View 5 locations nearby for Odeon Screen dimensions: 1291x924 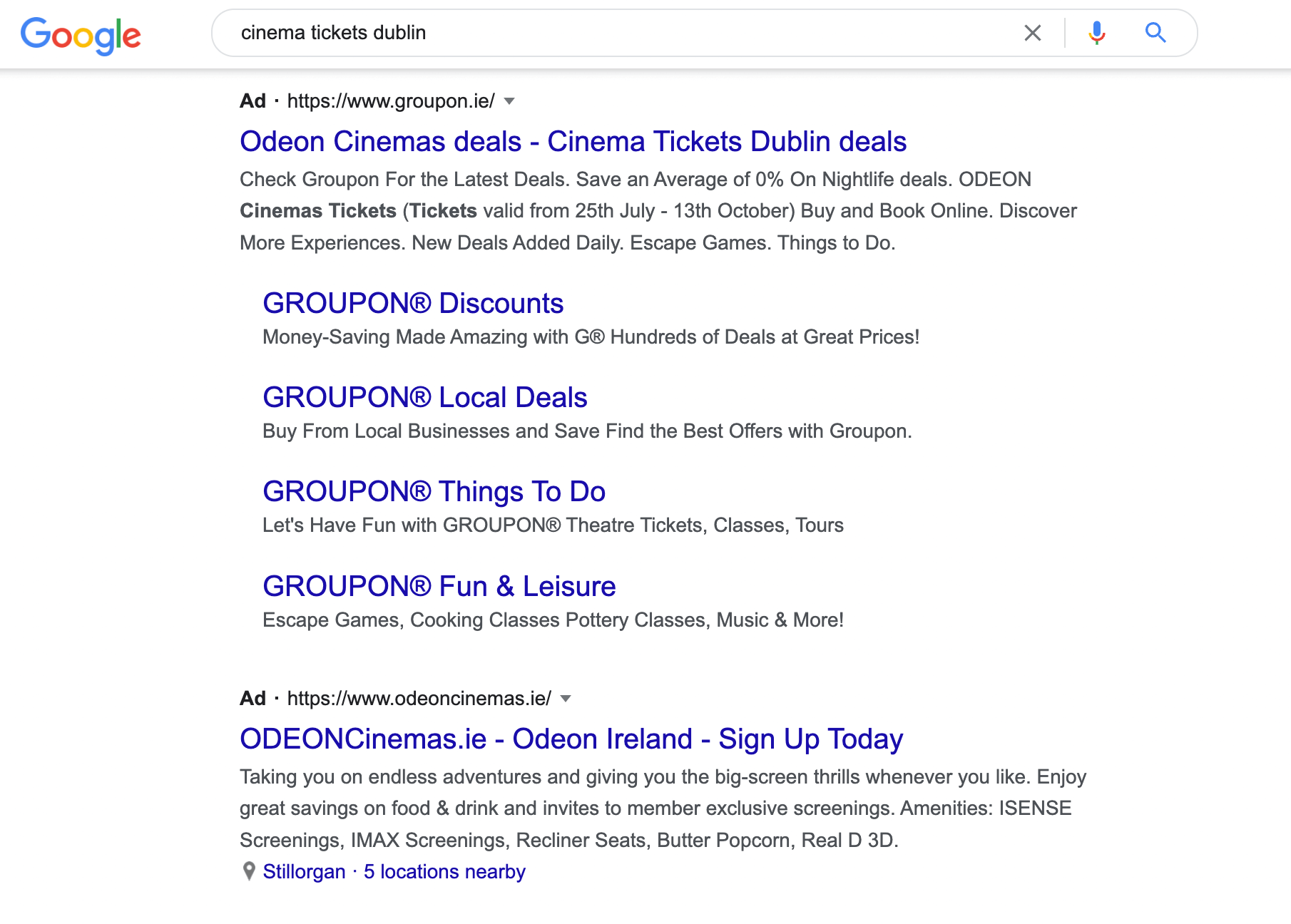coord(444,871)
